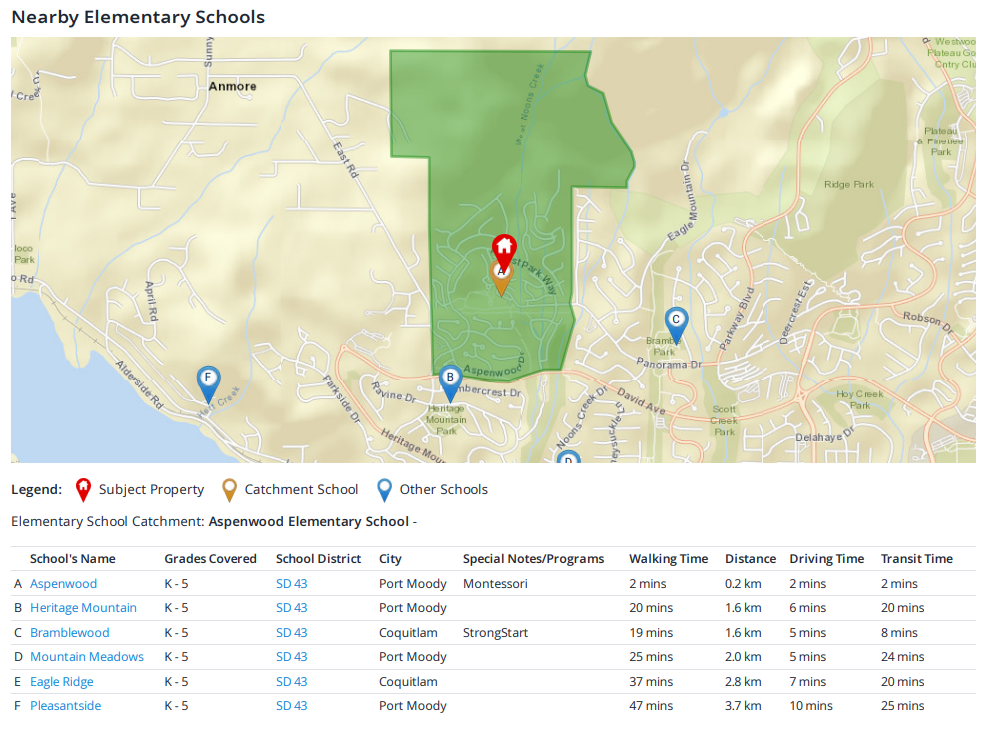Viewport: 996px width, 731px height.
Task: Click the Hoy Creek Park map label
Action: [859, 399]
